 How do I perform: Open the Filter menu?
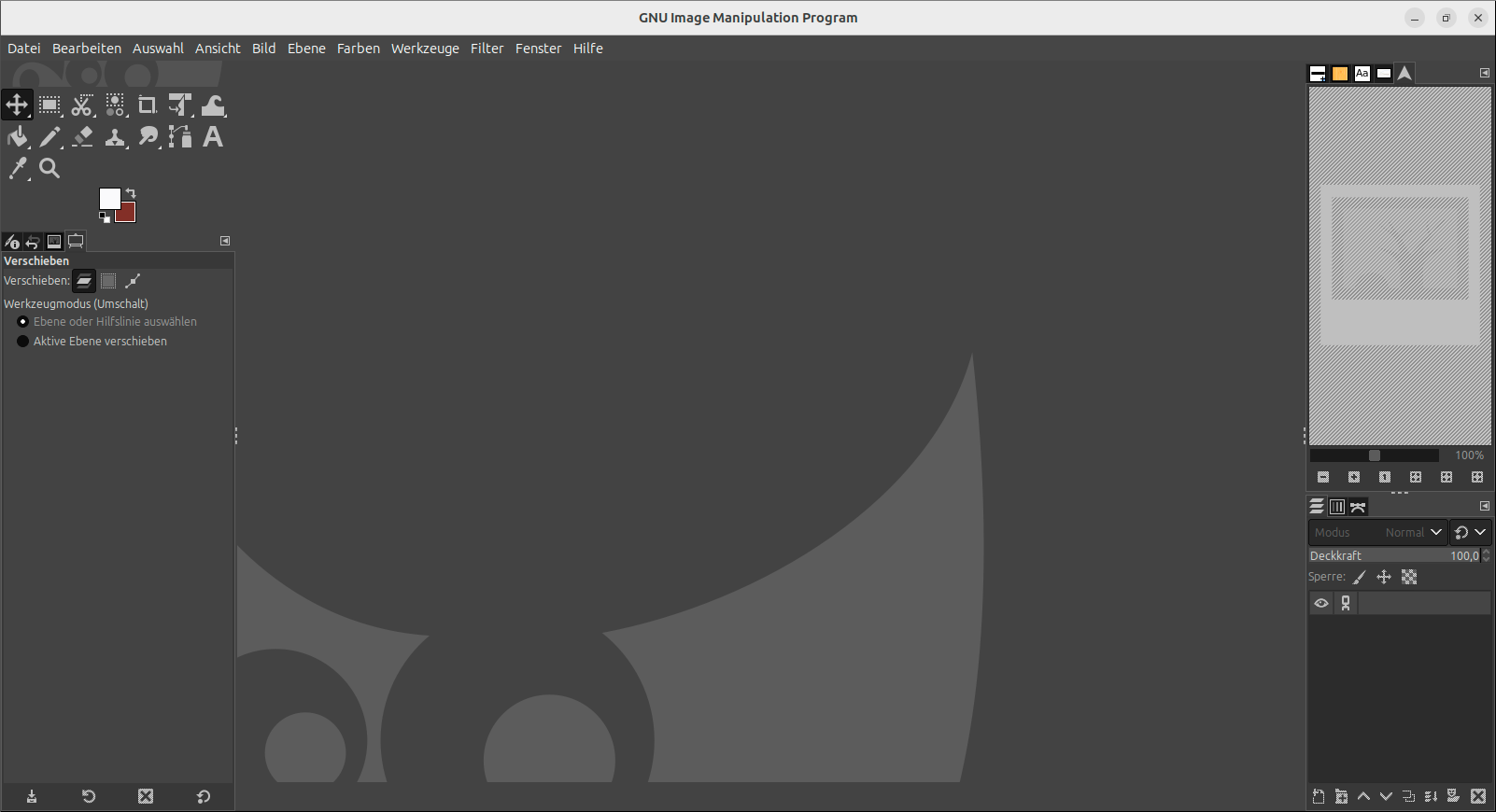point(487,49)
